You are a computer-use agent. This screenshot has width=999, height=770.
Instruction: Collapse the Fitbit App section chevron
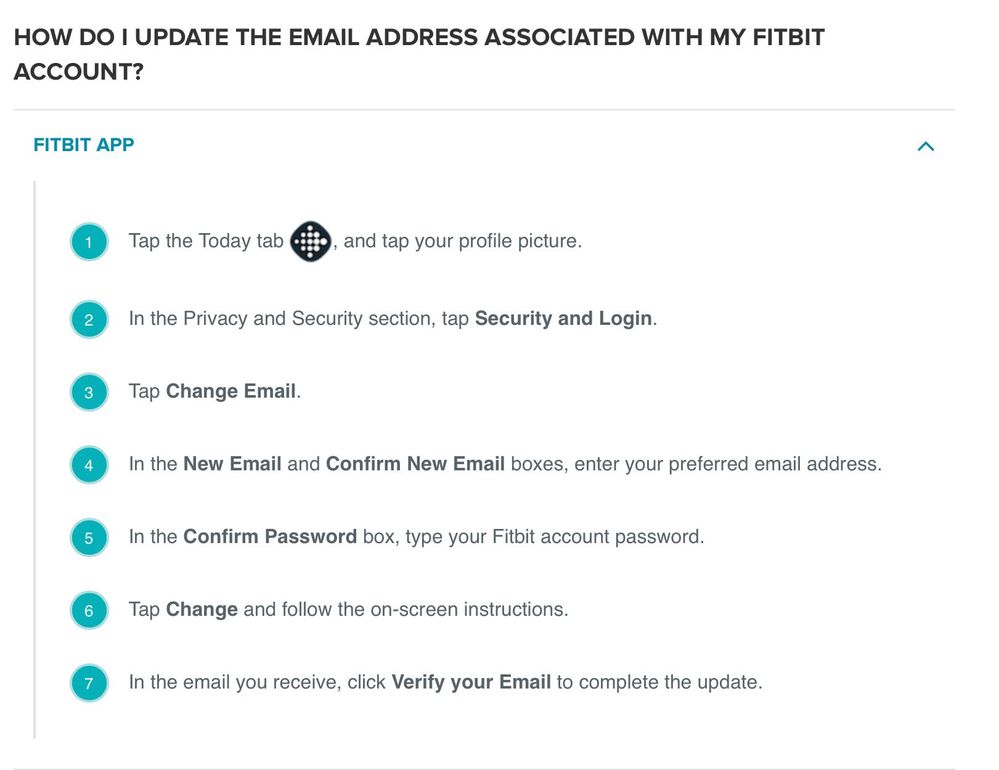[925, 146]
